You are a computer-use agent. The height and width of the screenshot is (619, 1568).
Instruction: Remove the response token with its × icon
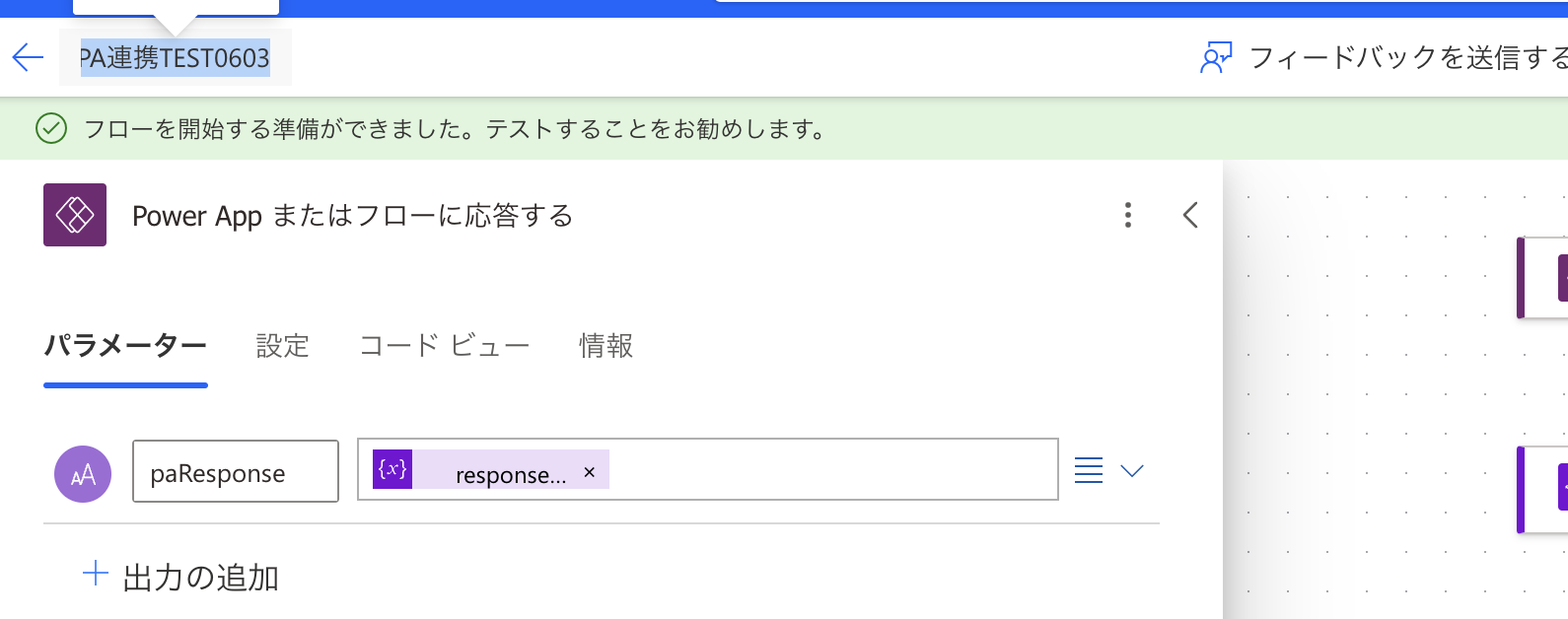coord(589,472)
